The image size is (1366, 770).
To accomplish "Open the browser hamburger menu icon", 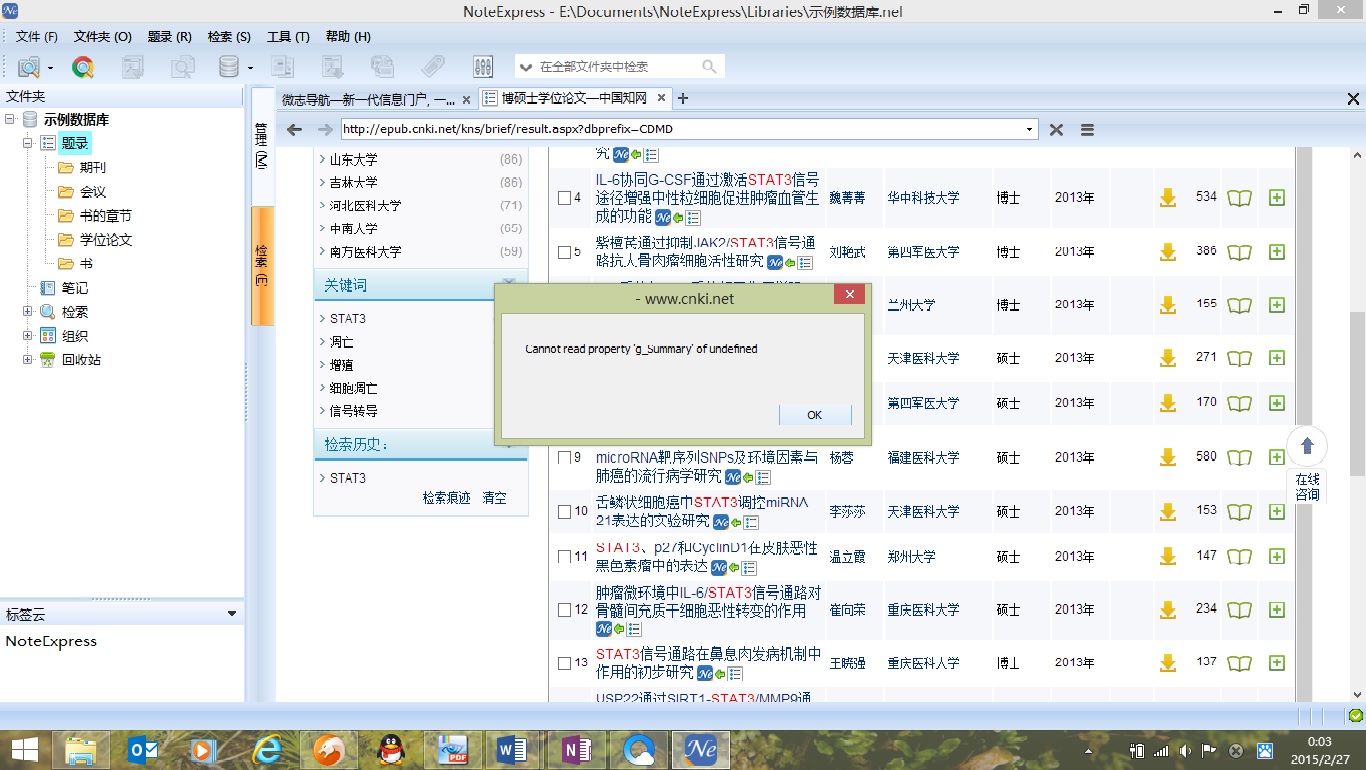I will click(1087, 130).
